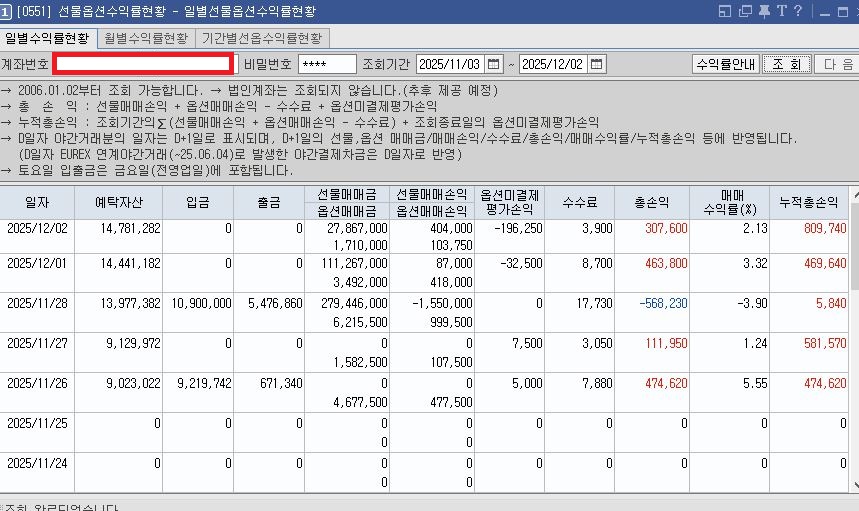
Task: Click the 옵션매매금 column header
Action: (347, 211)
